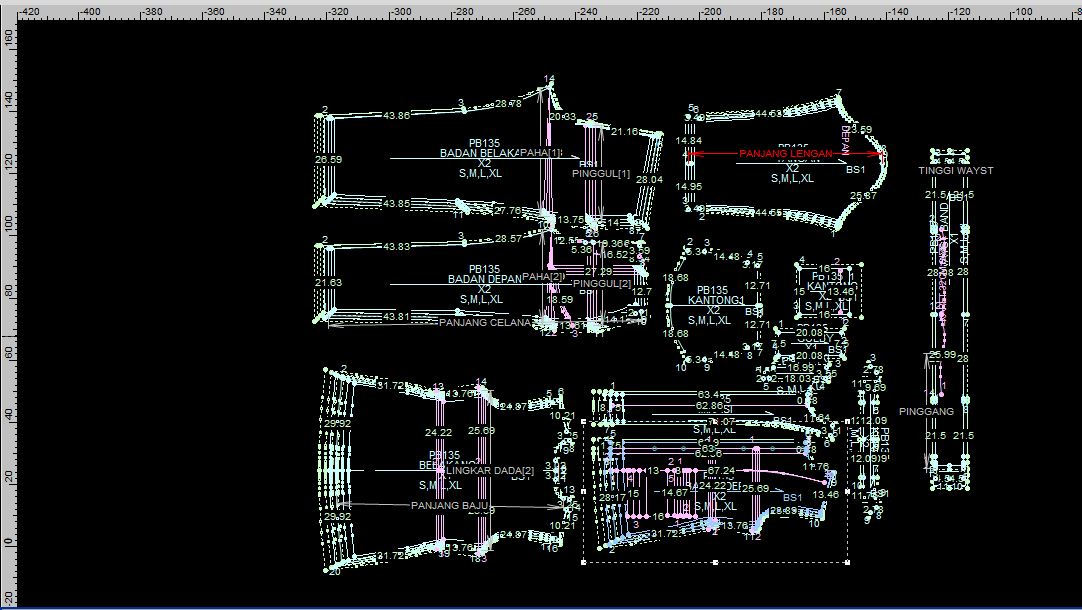This screenshot has height=610, width=1082.
Task: Click the PANJANG CELANA measurement label
Action: tap(485, 323)
